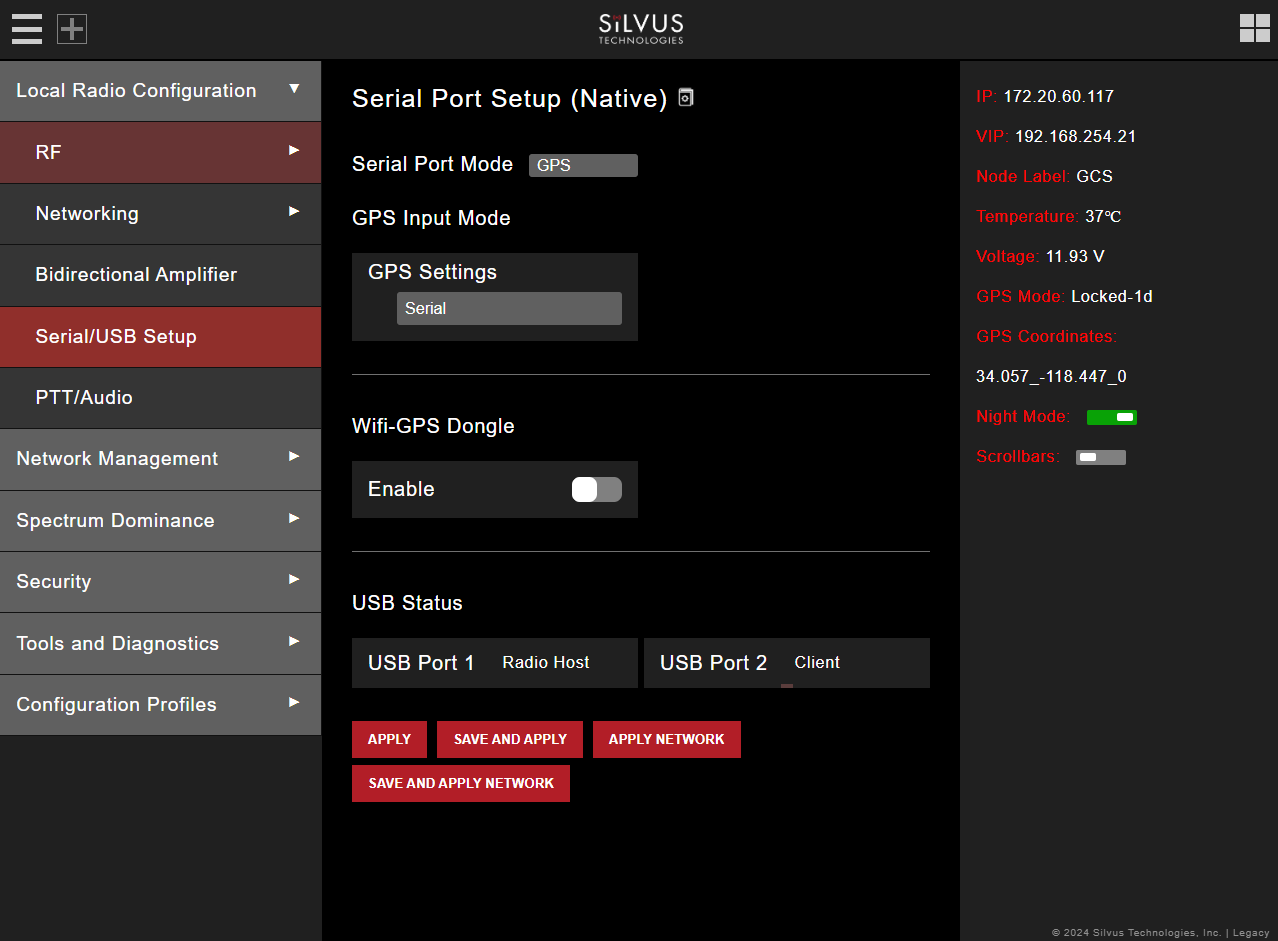Screen dimensions: 1278x941
Task: Click the SAVE AND APPLY NETWORK button
Action: point(460,783)
